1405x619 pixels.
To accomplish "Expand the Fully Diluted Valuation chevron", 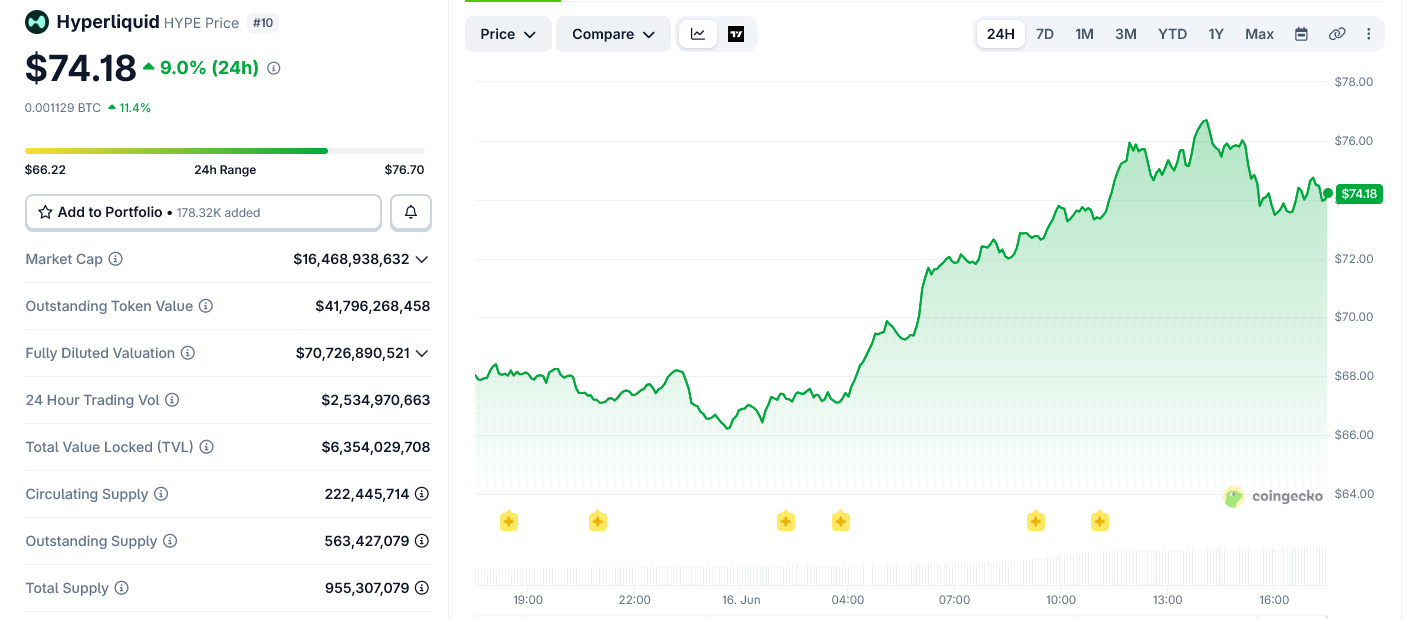I will tap(422, 353).
